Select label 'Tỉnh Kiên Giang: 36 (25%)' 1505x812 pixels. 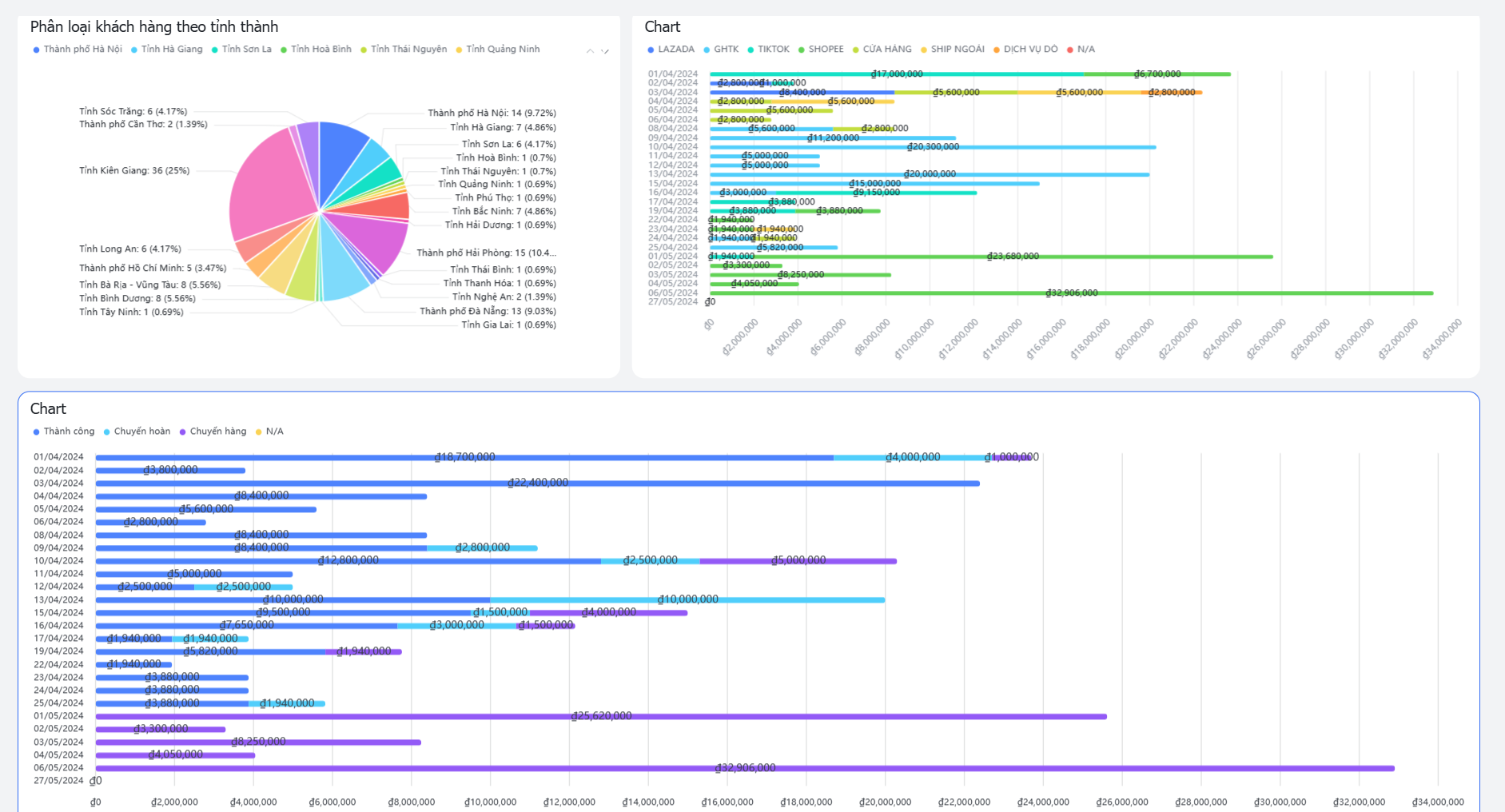click(x=134, y=171)
